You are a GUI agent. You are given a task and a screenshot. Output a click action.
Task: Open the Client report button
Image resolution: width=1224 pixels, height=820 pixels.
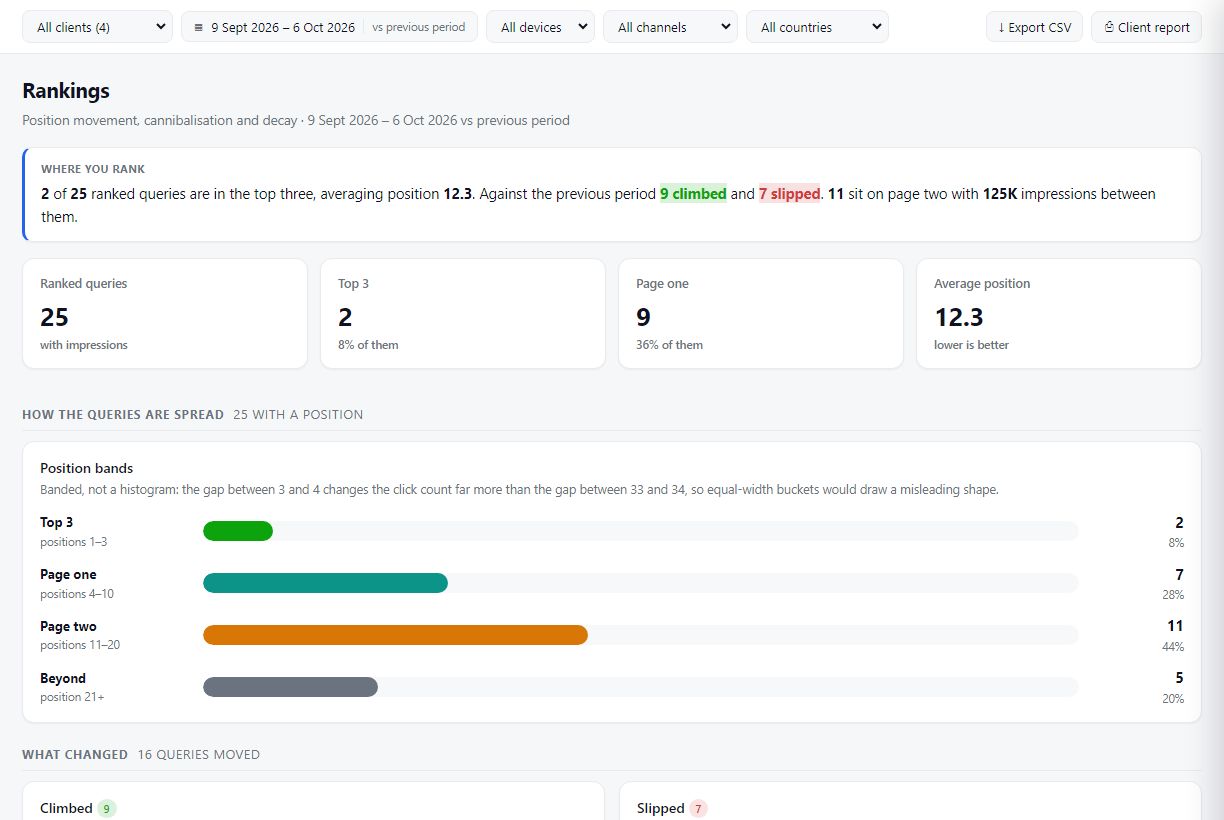(1146, 27)
